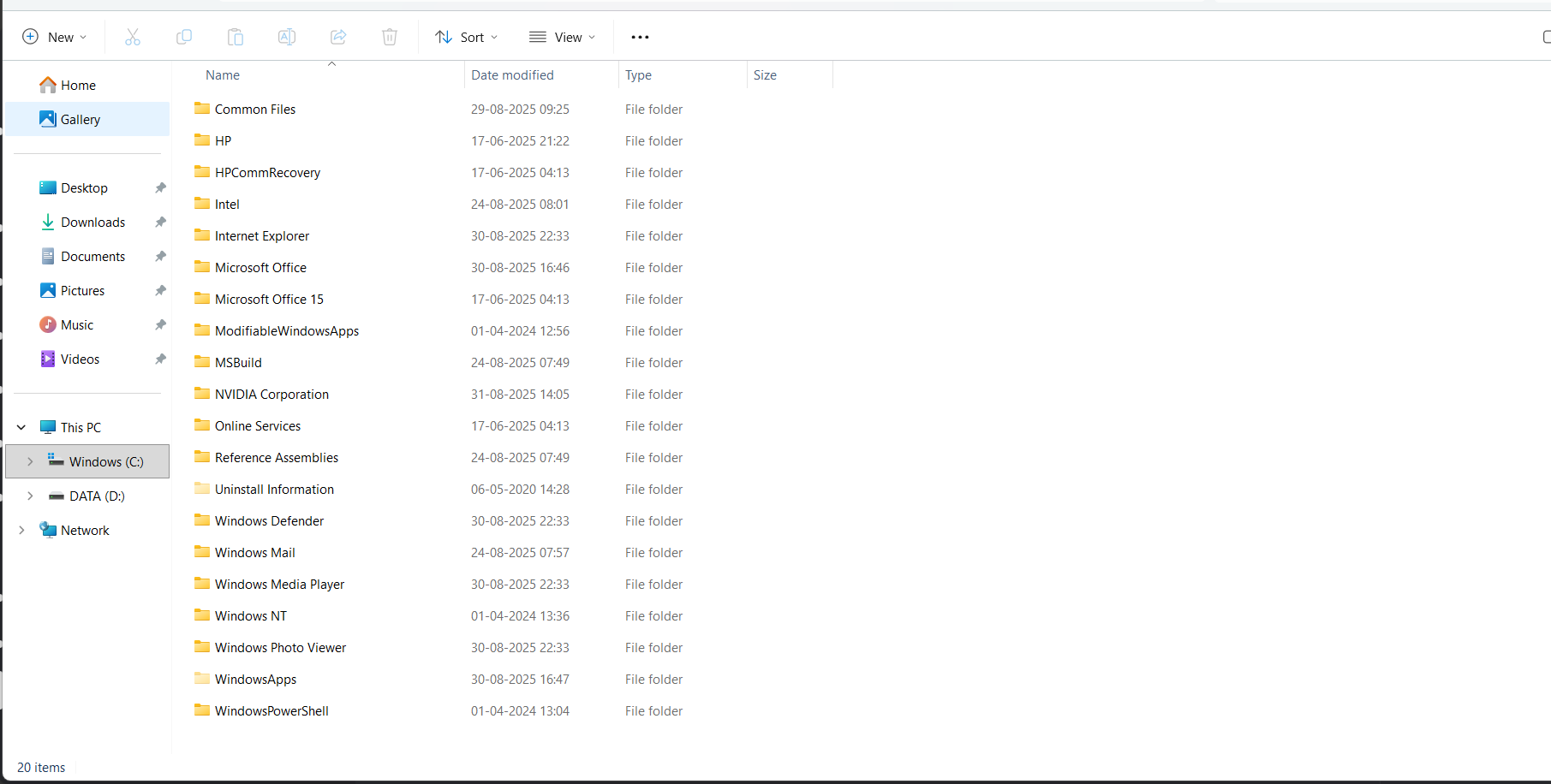Select the Reference Assemblies folder name
This screenshot has height=784, width=1551.
tap(277, 457)
